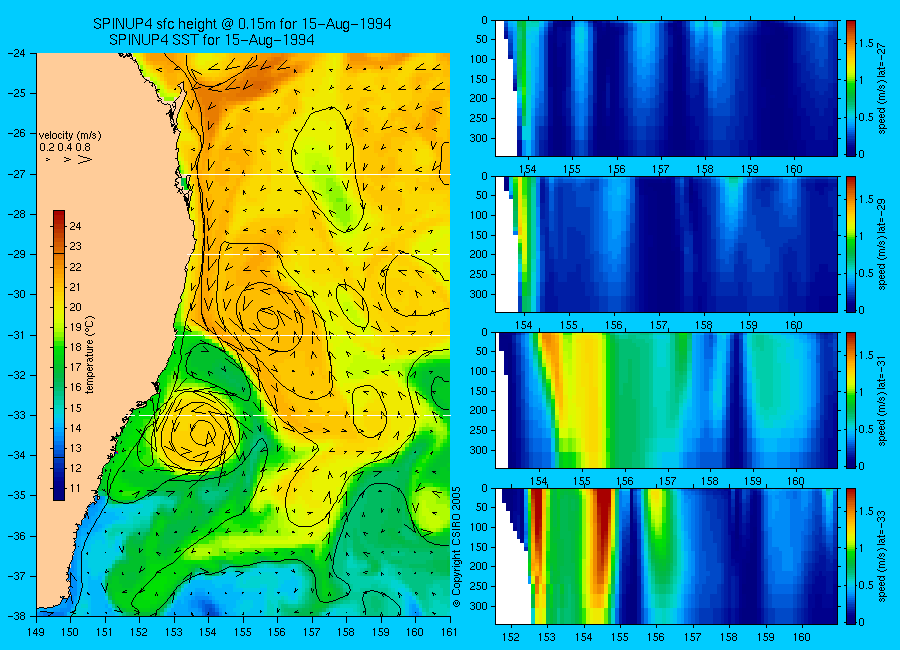The height and width of the screenshot is (650, 900).
Task: Click the -35 latitude tick on map axis
Action: click(18, 496)
